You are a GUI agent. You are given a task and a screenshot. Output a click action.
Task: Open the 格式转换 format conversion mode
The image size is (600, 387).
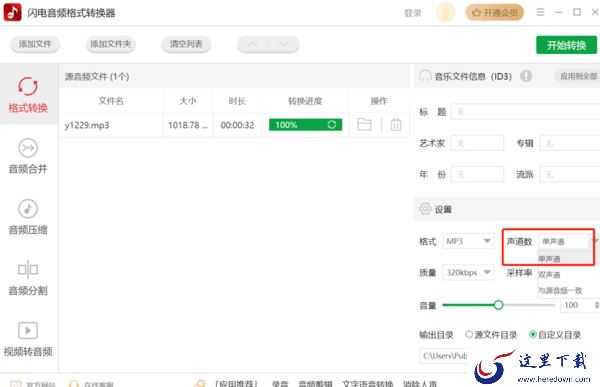[x=28, y=95]
